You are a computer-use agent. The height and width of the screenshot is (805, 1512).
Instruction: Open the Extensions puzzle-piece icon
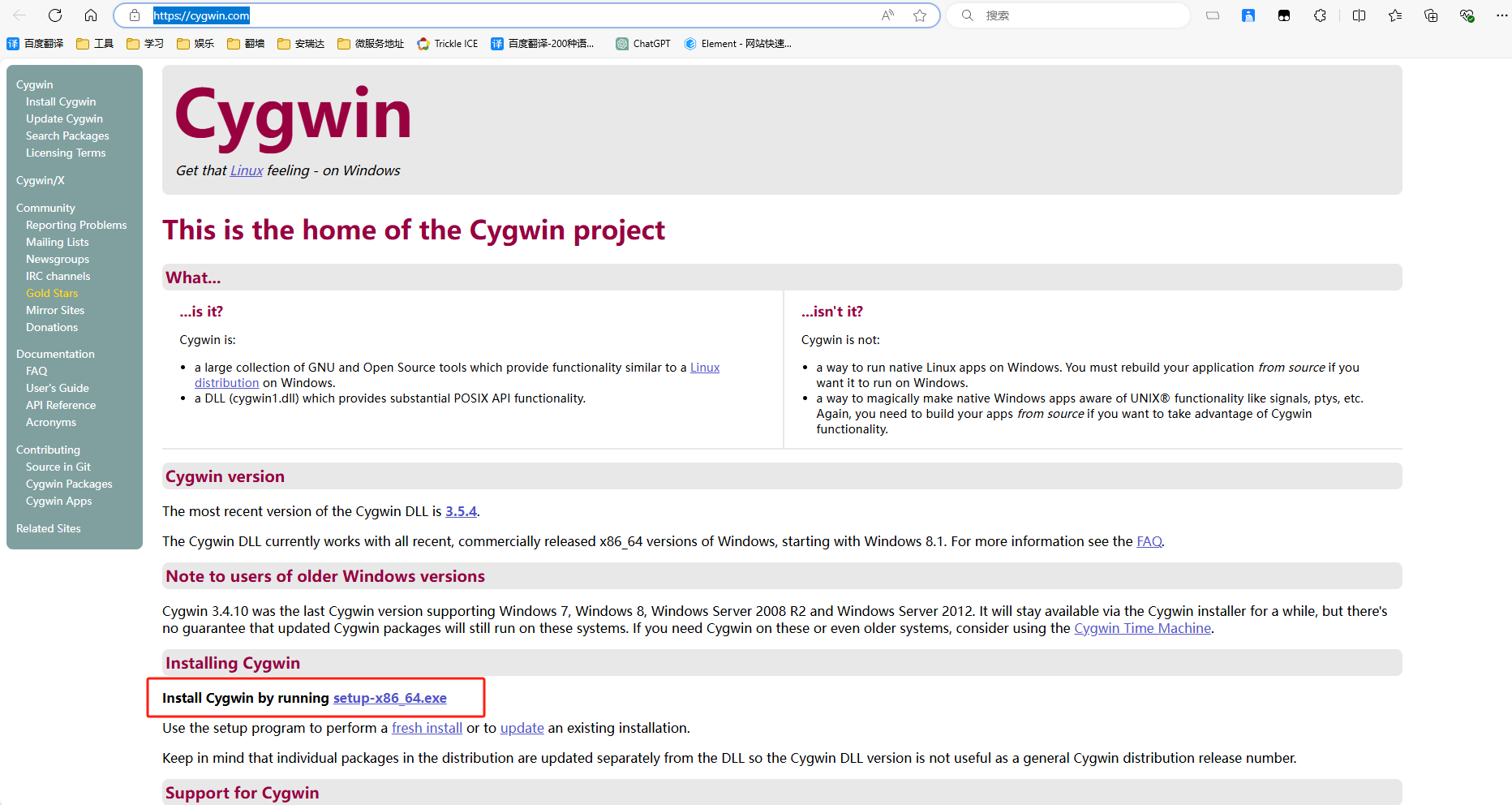click(x=1321, y=15)
